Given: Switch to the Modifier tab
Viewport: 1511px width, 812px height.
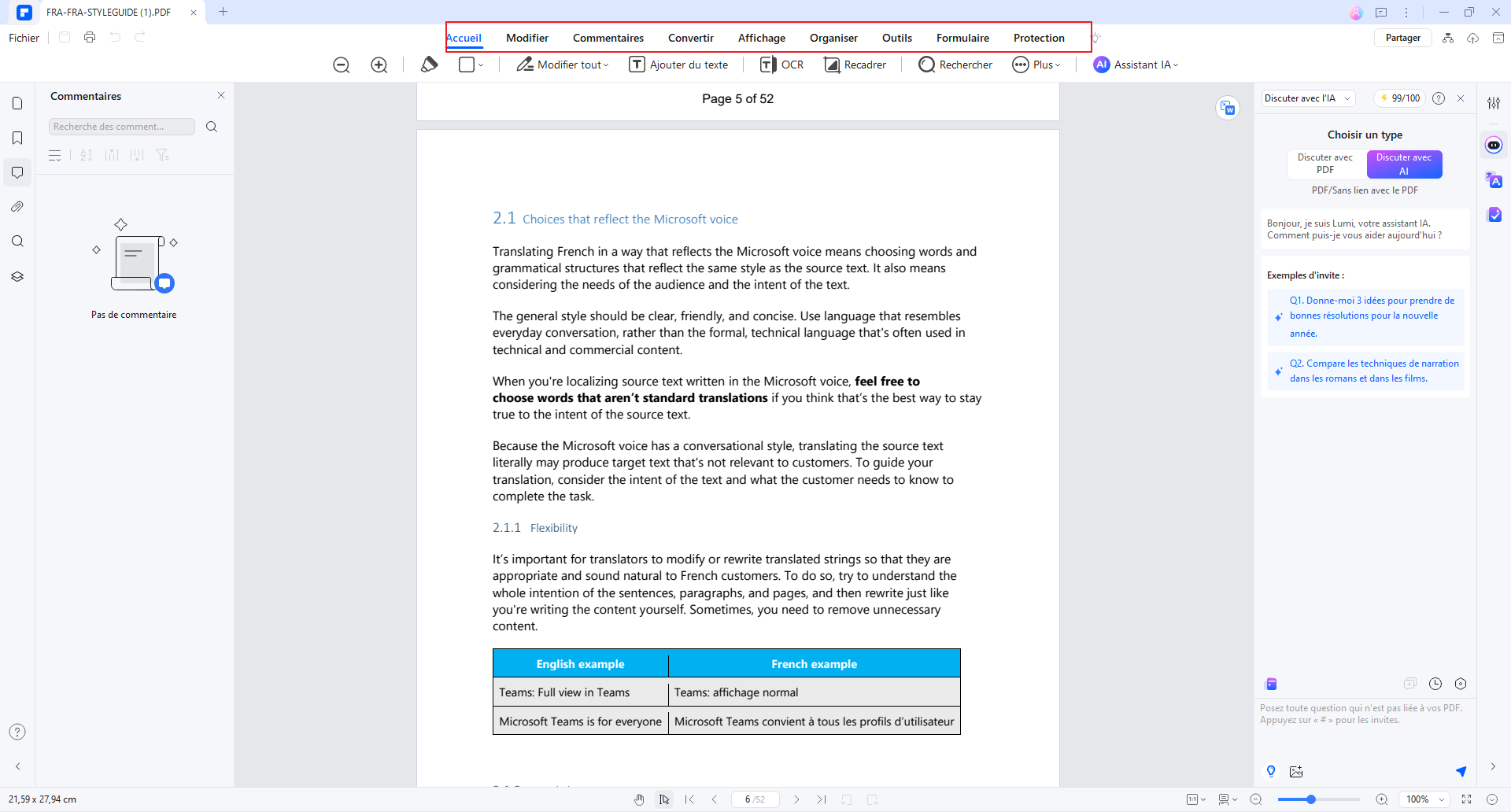Looking at the screenshot, I should [x=527, y=38].
